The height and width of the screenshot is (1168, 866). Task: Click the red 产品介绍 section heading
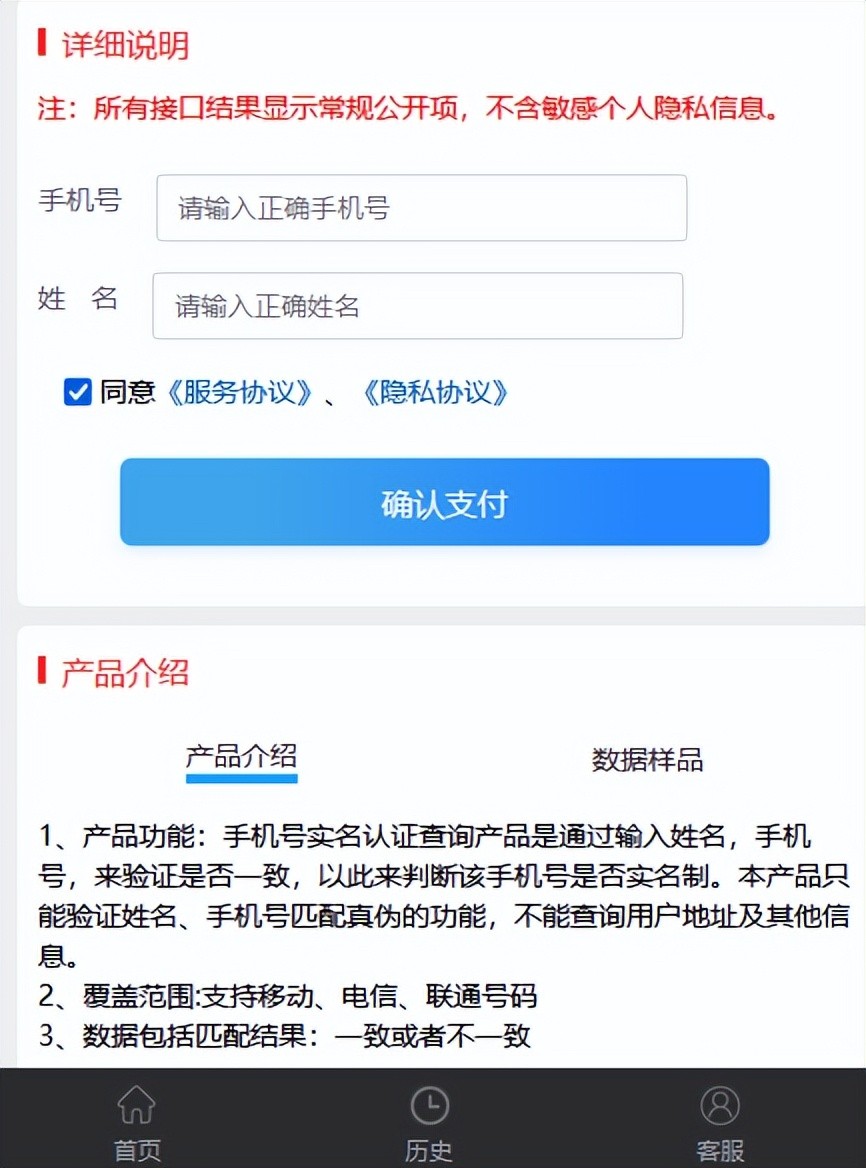[x=125, y=673]
